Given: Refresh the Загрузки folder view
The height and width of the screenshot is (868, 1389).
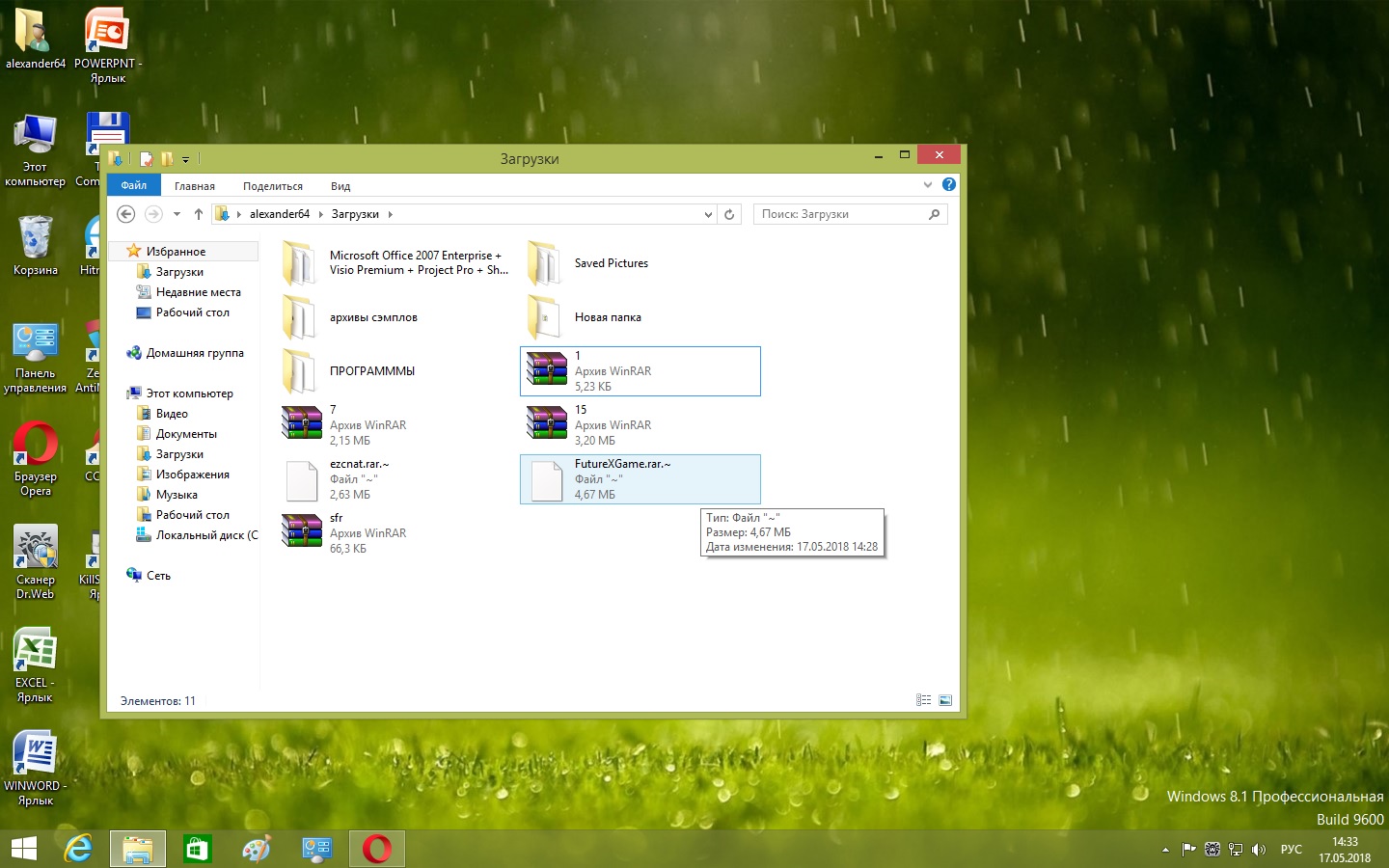Looking at the screenshot, I should pyautogui.click(x=730, y=214).
